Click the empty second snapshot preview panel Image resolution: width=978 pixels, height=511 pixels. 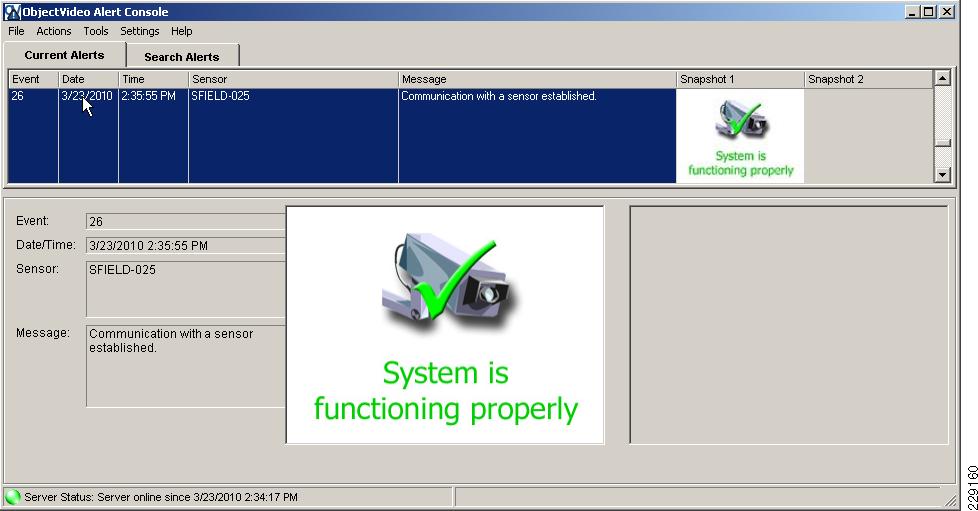pos(789,325)
